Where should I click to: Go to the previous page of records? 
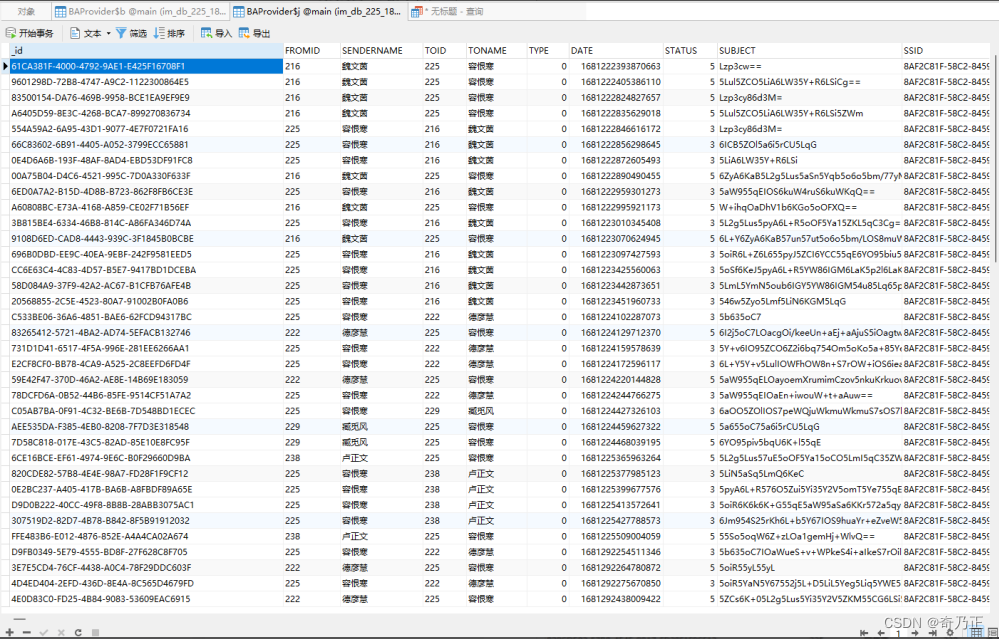pyautogui.click(x=881, y=633)
